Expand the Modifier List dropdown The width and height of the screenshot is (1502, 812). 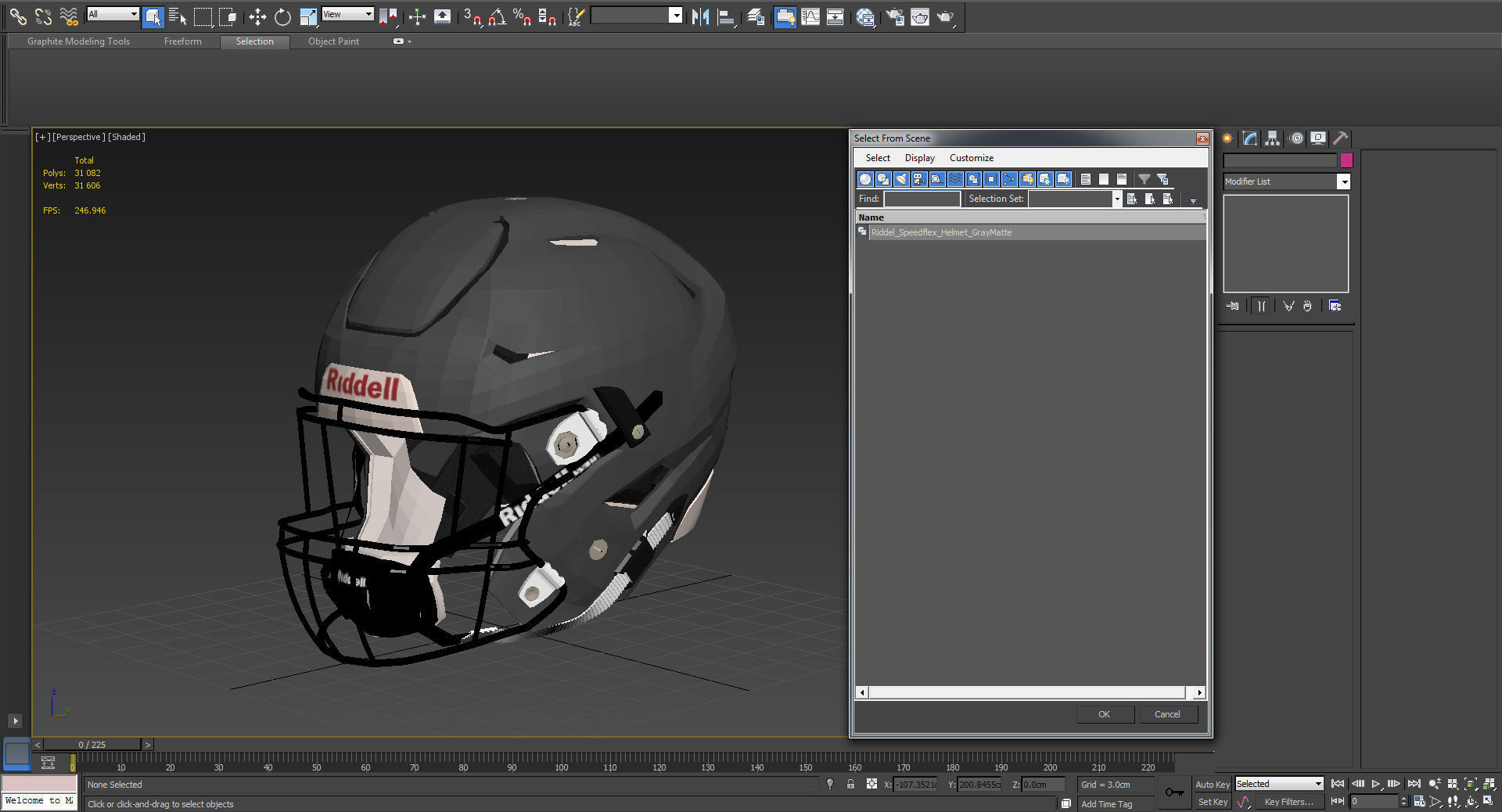click(1343, 181)
